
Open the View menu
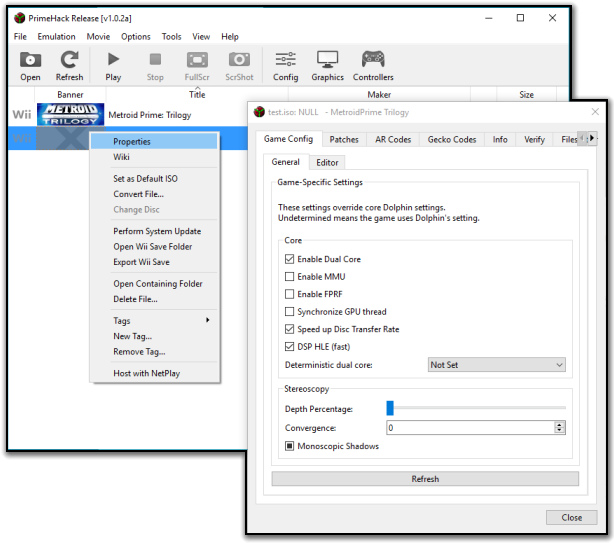(x=201, y=36)
